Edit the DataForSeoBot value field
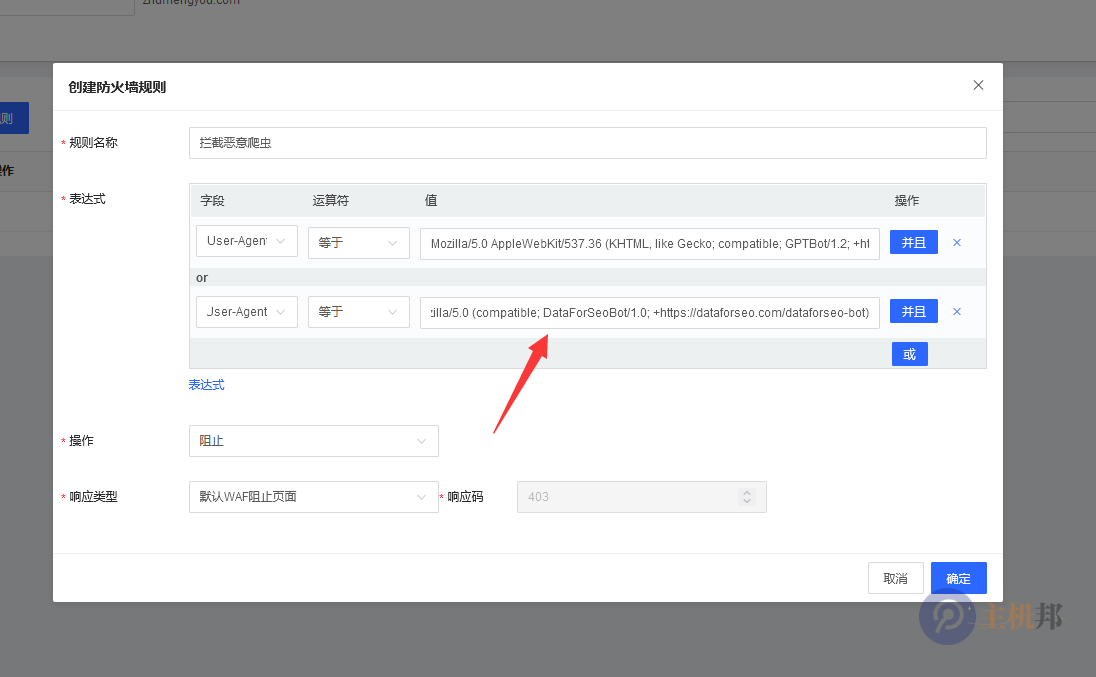Viewport: 1096px width, 677px height. [649, 312]
